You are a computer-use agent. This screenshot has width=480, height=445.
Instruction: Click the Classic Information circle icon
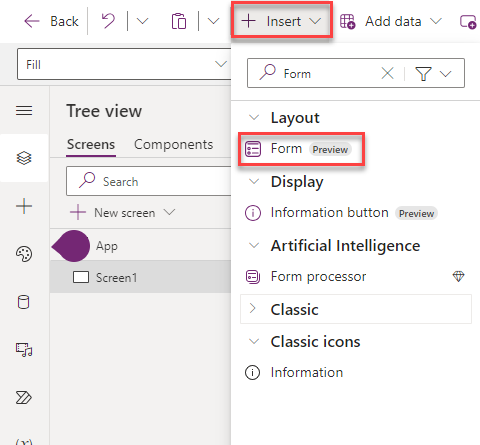coord(253,372)
